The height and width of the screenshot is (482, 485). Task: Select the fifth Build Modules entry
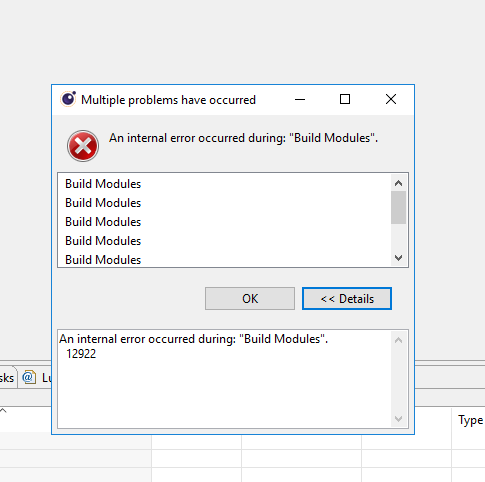(x=103, y=260)
